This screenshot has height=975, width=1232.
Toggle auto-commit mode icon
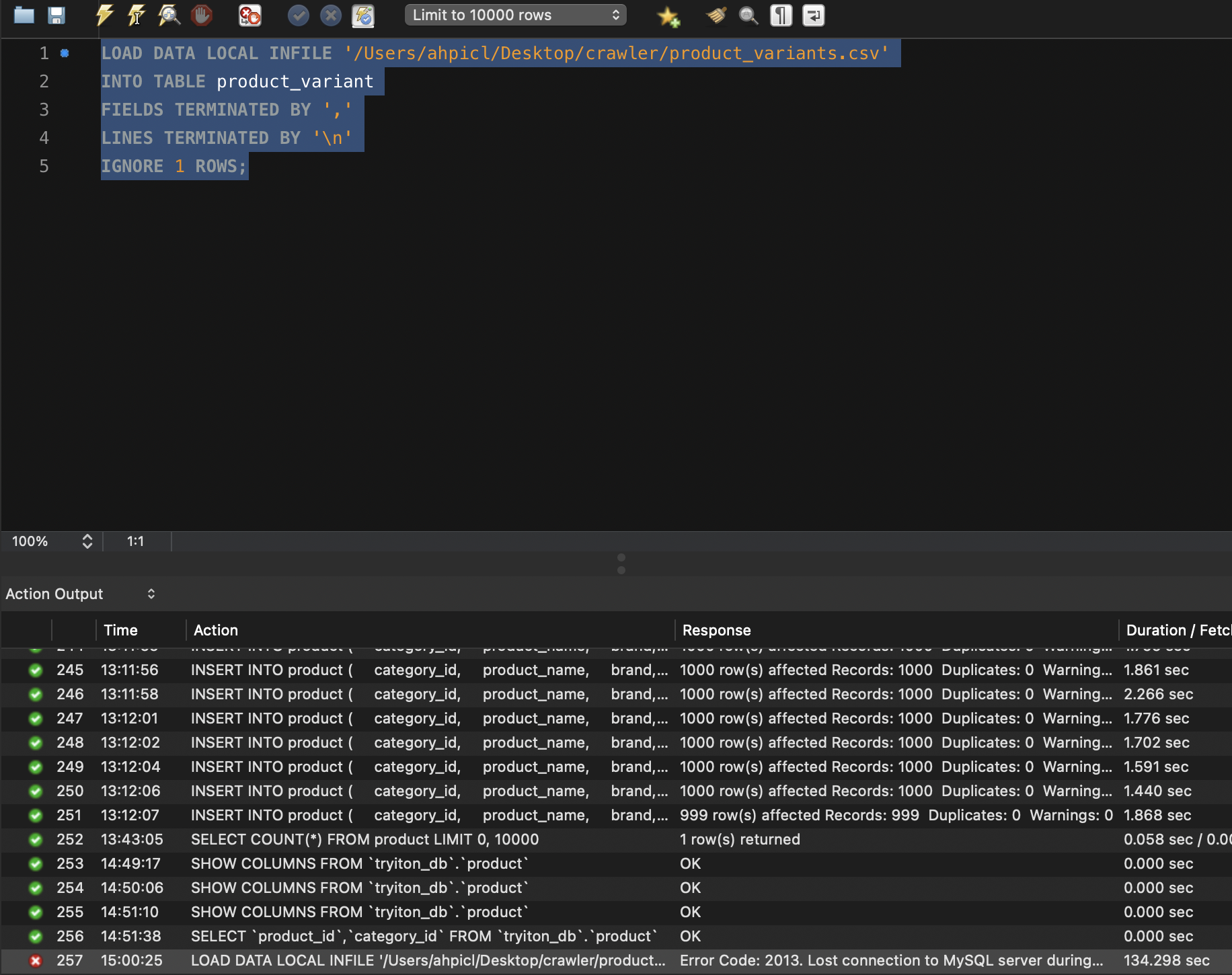pyautogui.click(x=363, y=15)
